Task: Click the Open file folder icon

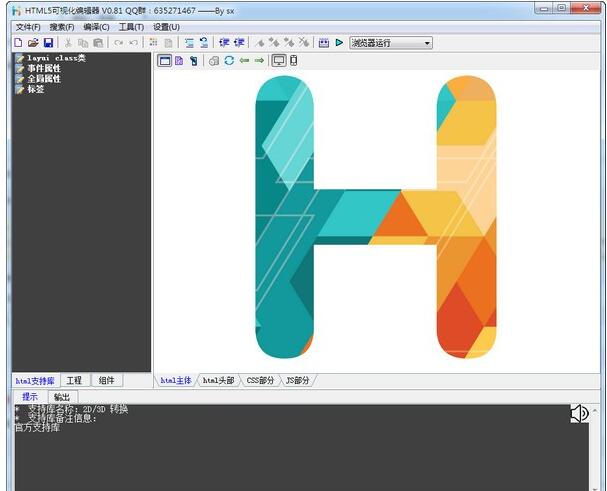Action: coord(33,43)
